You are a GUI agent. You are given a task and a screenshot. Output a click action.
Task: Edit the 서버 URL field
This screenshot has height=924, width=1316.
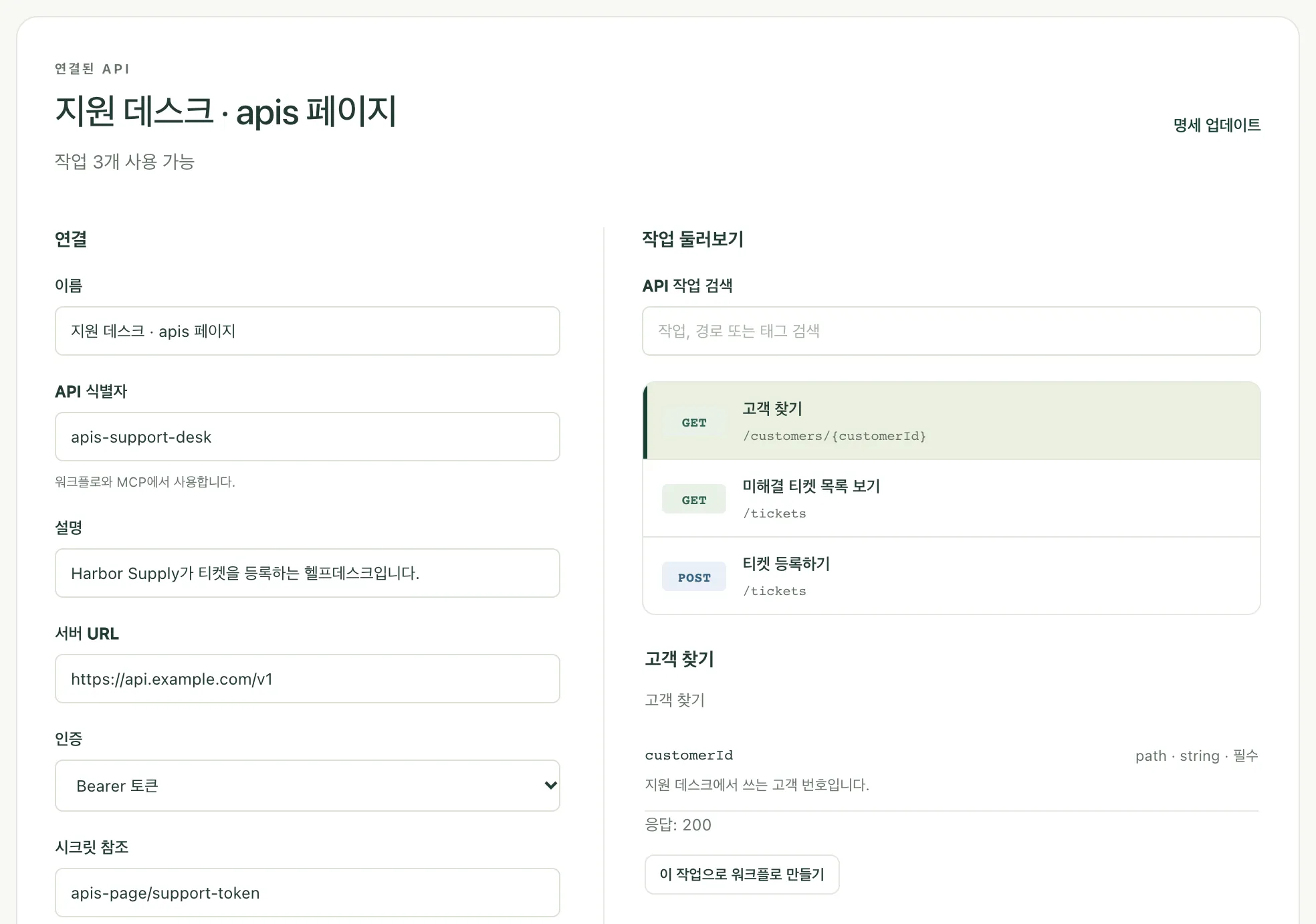(308, 679)
